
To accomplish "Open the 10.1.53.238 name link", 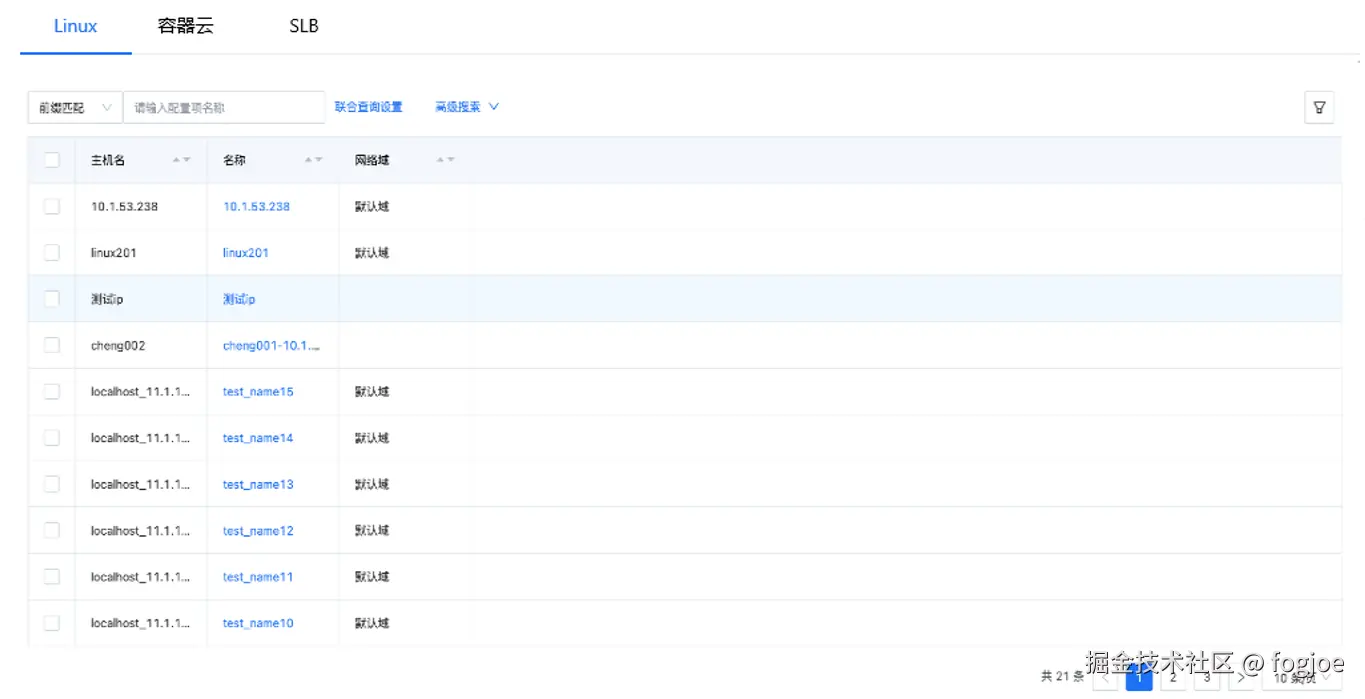I will pyautogui.click(x=256, y=207).
